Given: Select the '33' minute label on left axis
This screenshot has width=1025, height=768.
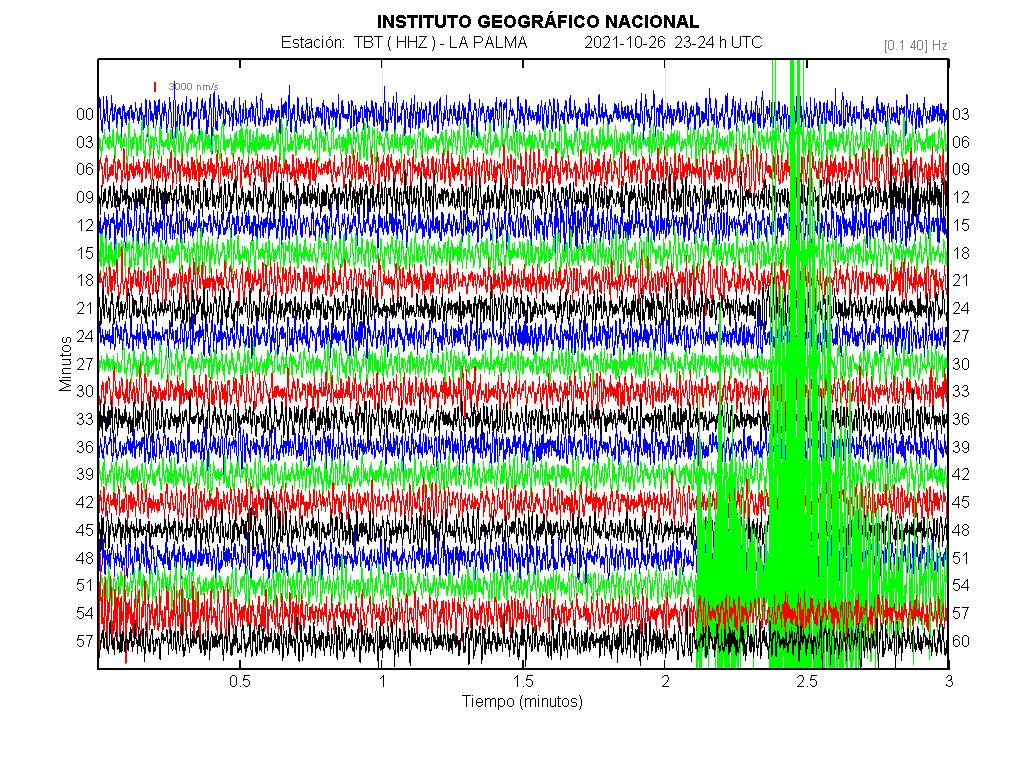Looking at the screenshot, I should click(x=85, y=419).
